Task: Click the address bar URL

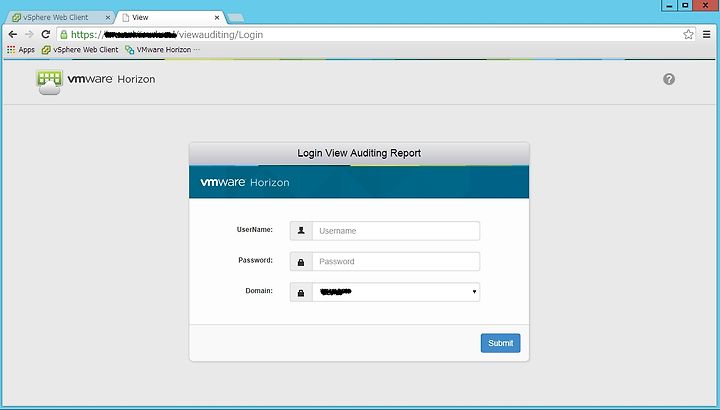Action: (x=167, y=34)
